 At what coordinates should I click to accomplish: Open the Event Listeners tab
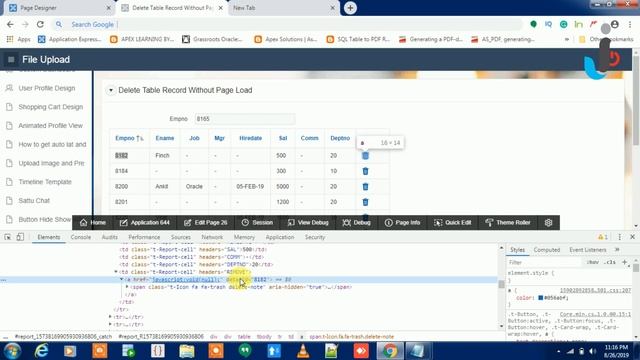pos(588,249)
